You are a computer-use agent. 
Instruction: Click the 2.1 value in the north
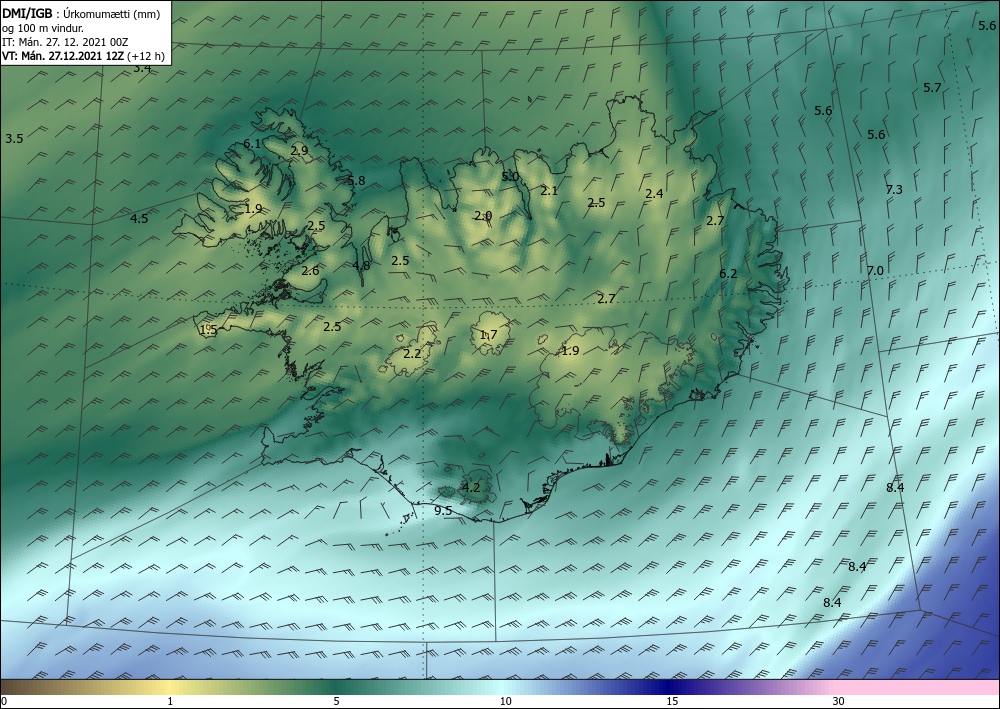click(x=549, y=191)
